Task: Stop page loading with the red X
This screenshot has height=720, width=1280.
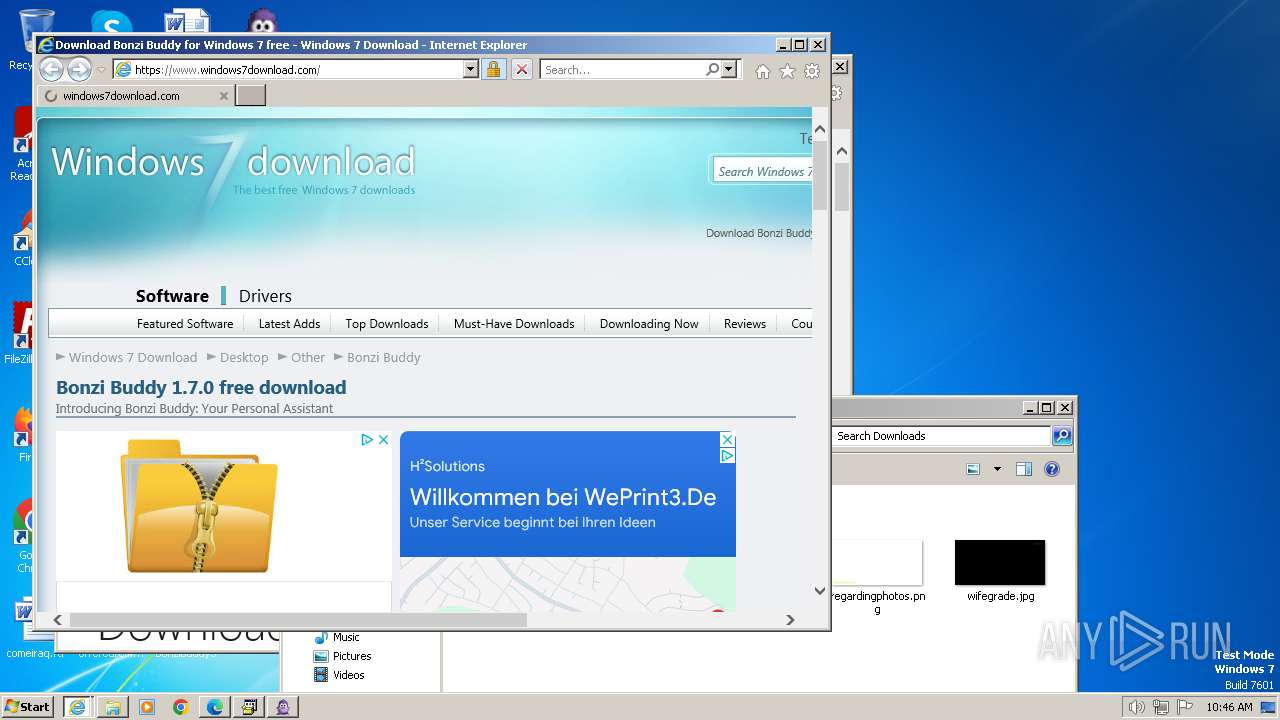Action: (522, 70)
